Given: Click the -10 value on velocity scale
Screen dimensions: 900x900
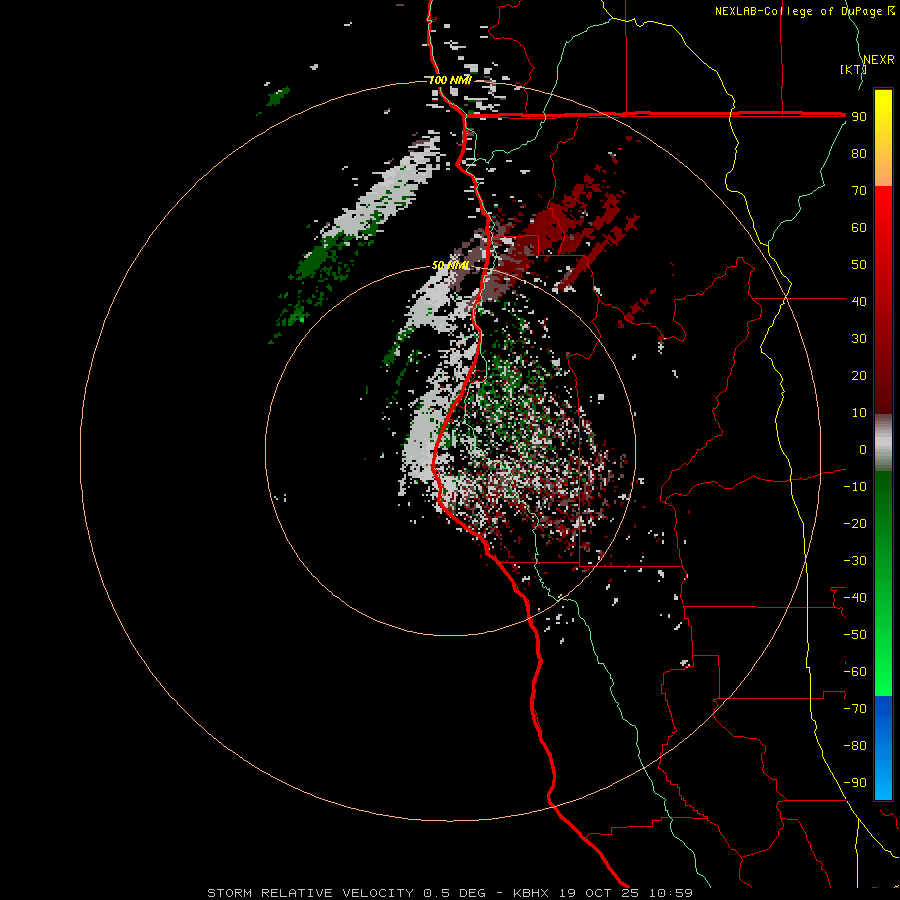Looking at the screenshot, I should (x=855, y=487).
